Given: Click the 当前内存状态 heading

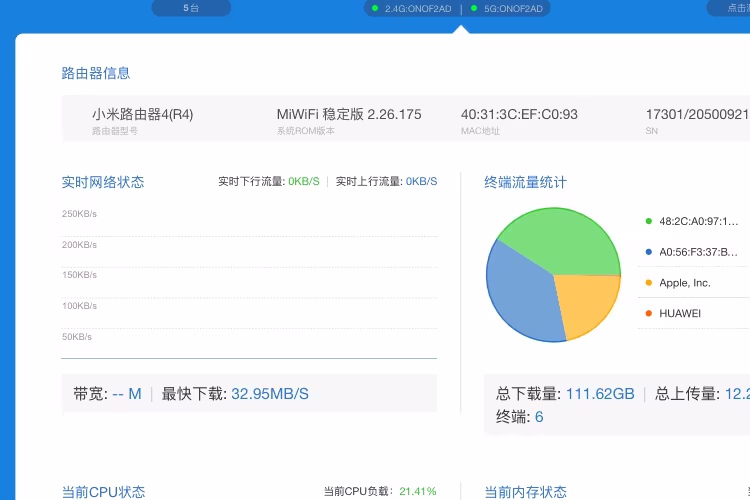Looking at the screenshot, I should pyautogui.click(x=525, y=492).
